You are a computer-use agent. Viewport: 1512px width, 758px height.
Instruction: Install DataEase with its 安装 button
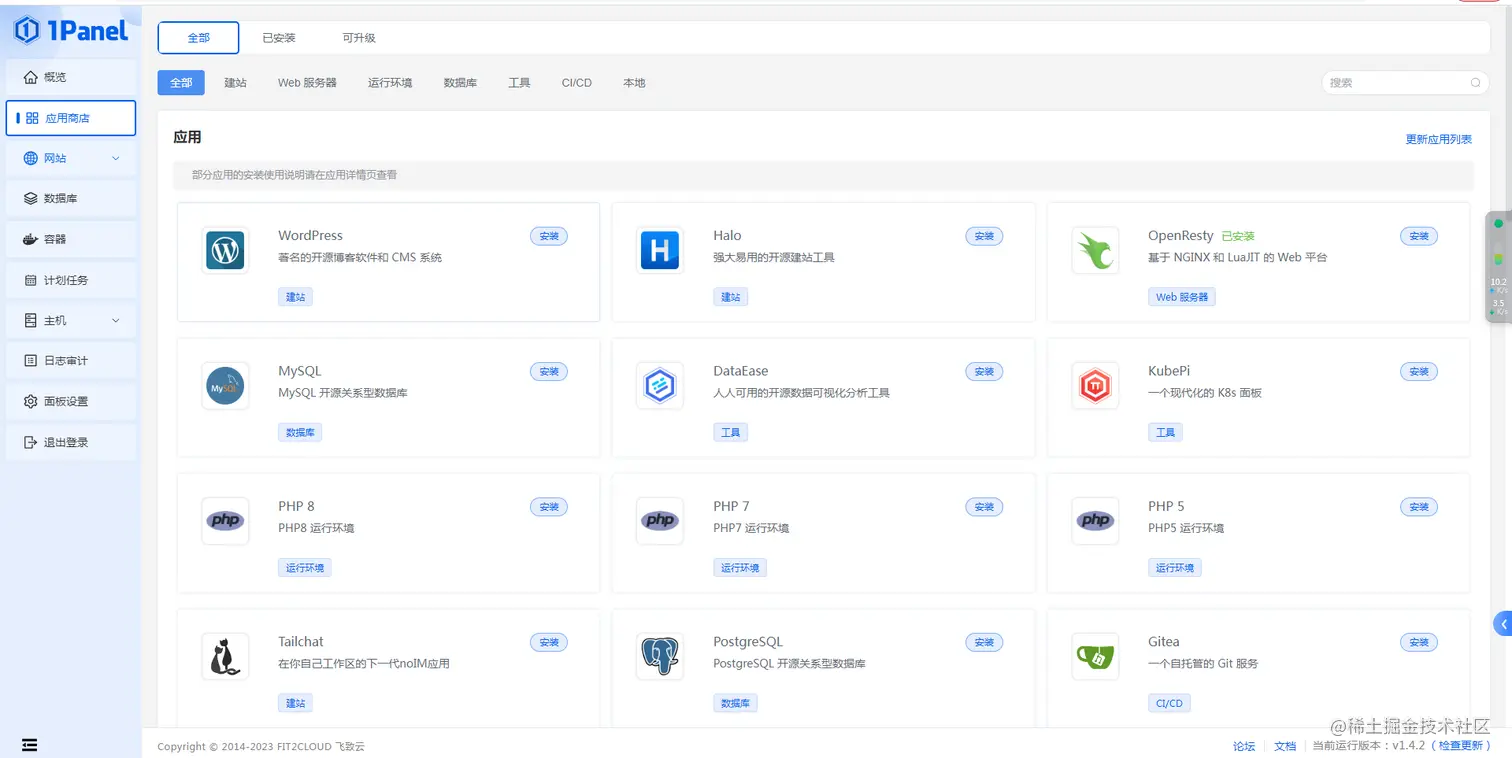point(984,372)
